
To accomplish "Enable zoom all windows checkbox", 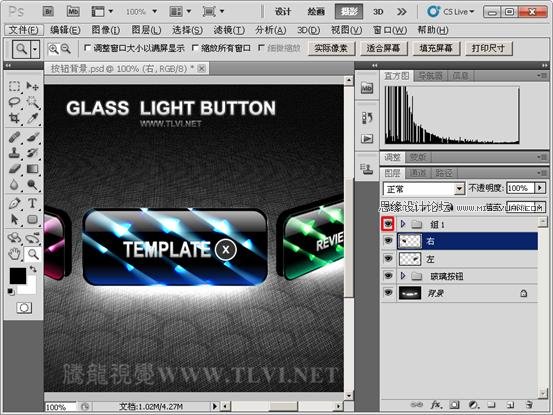I will (195, 48).
